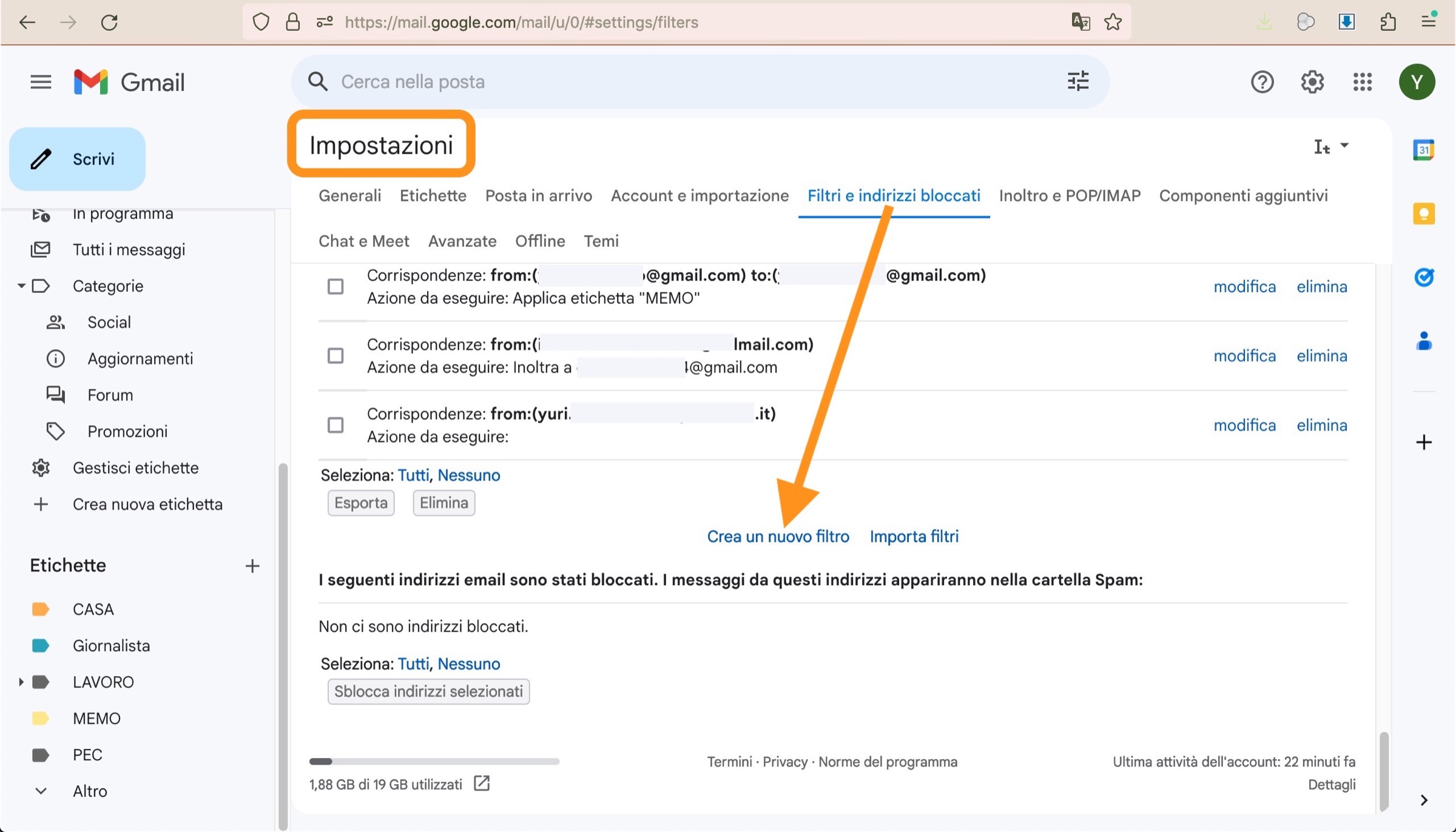Open Contacts side panel icon
Screen dimensions: 1456x832
point(1423,341)
